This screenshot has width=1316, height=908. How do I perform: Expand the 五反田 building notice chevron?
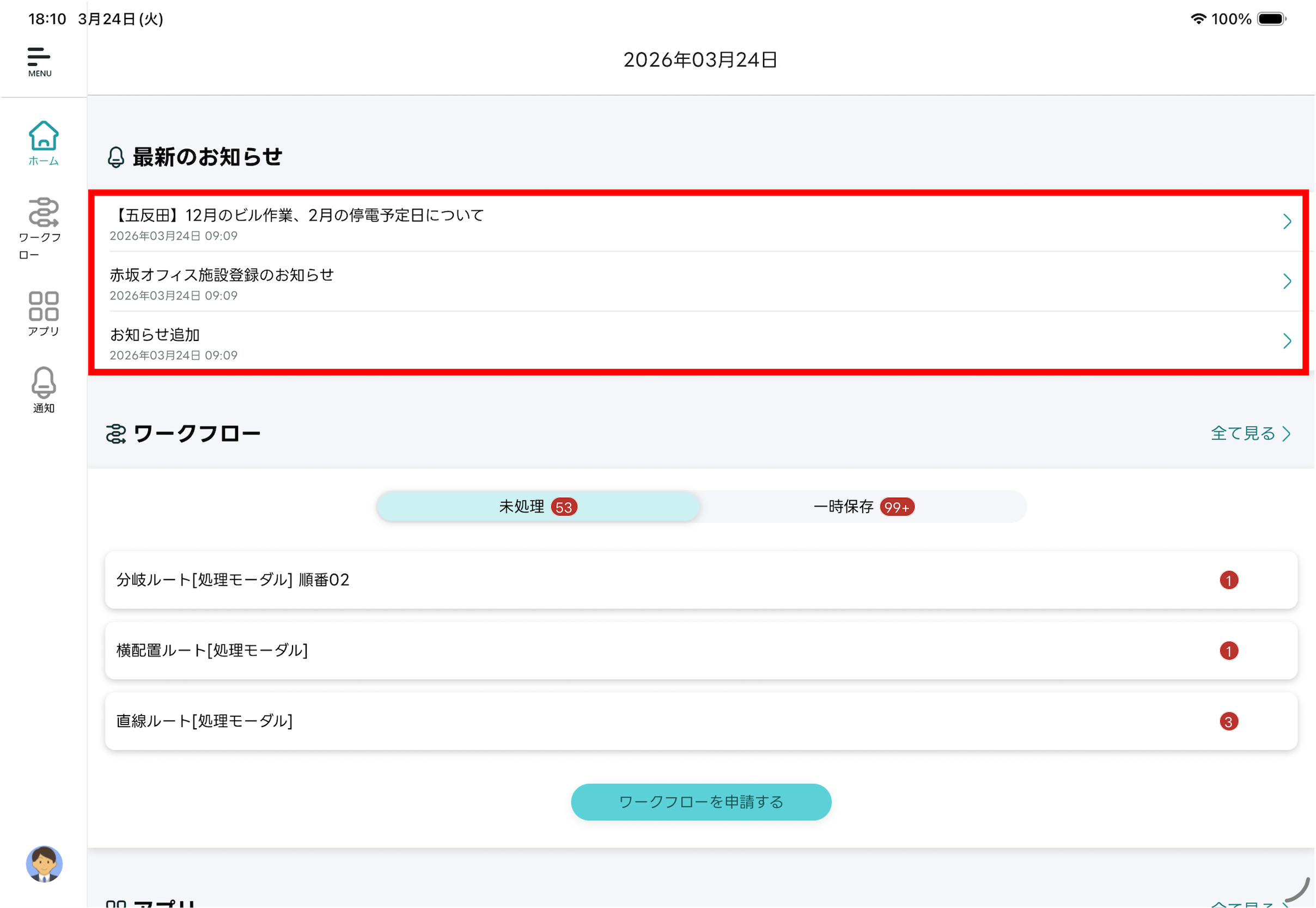1287,221
